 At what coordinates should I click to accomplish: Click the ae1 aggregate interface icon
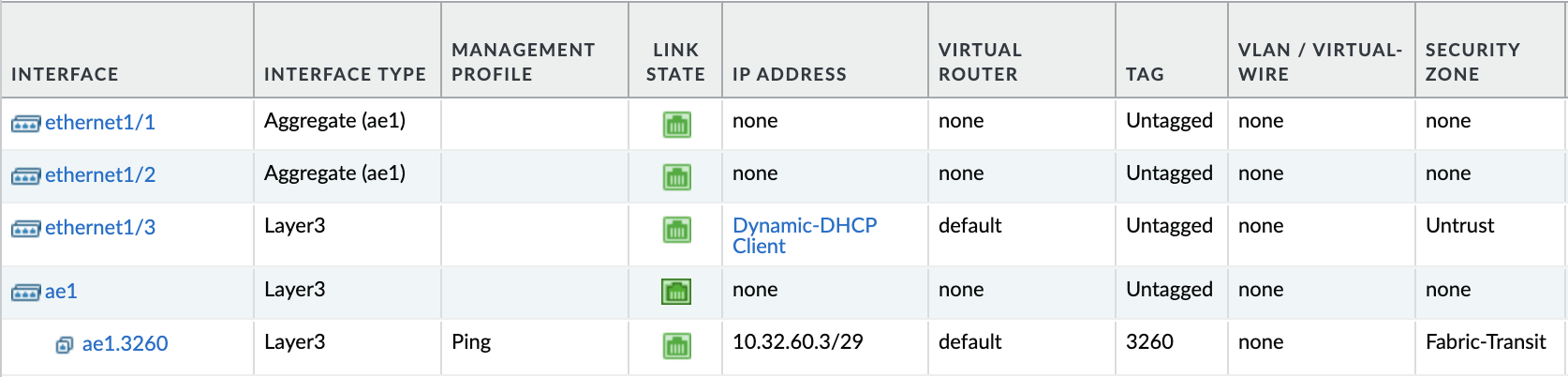click(x=25, y=293)
